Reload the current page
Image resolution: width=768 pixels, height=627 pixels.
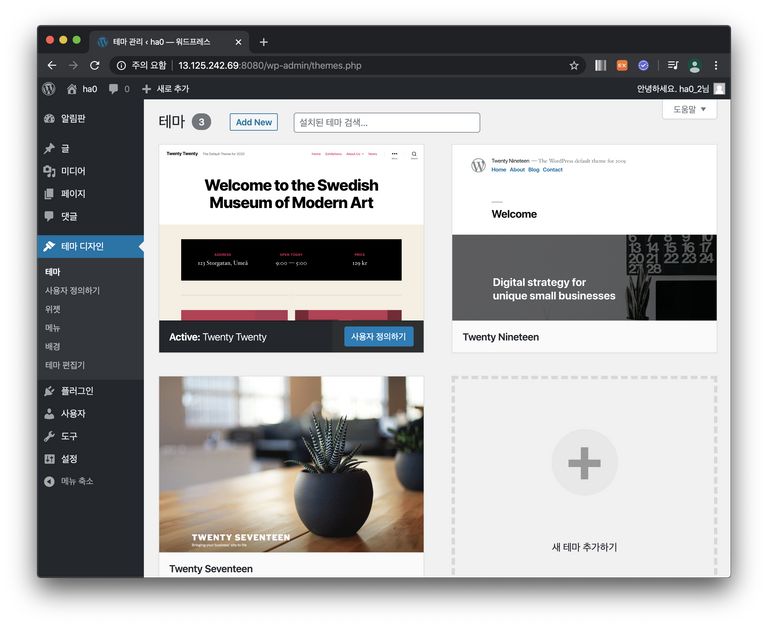[95, 65]
